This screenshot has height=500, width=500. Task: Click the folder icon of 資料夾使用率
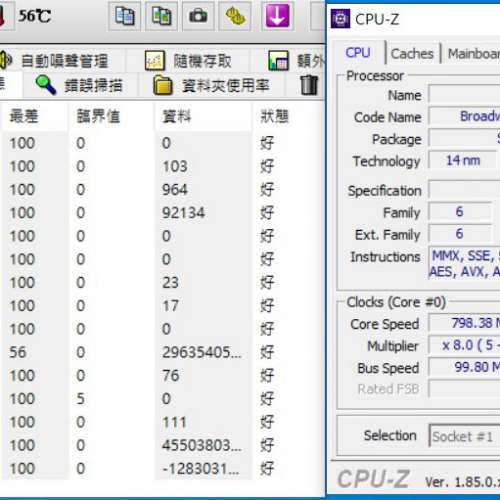[163, 86]
